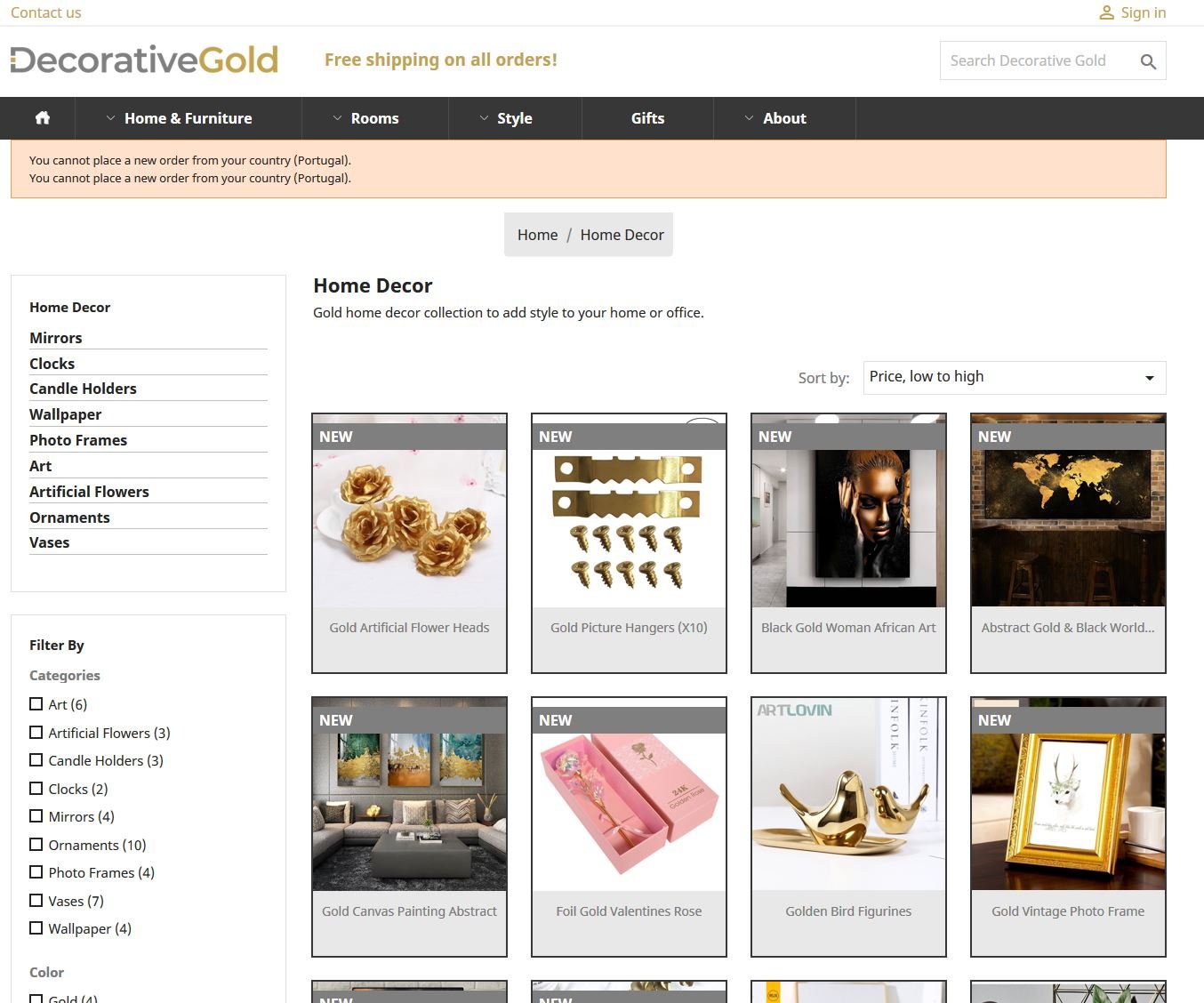Screen dimensions: 1204x1003
Task: Click the Home Decor sidebar heading link
Action: (69, 307)
